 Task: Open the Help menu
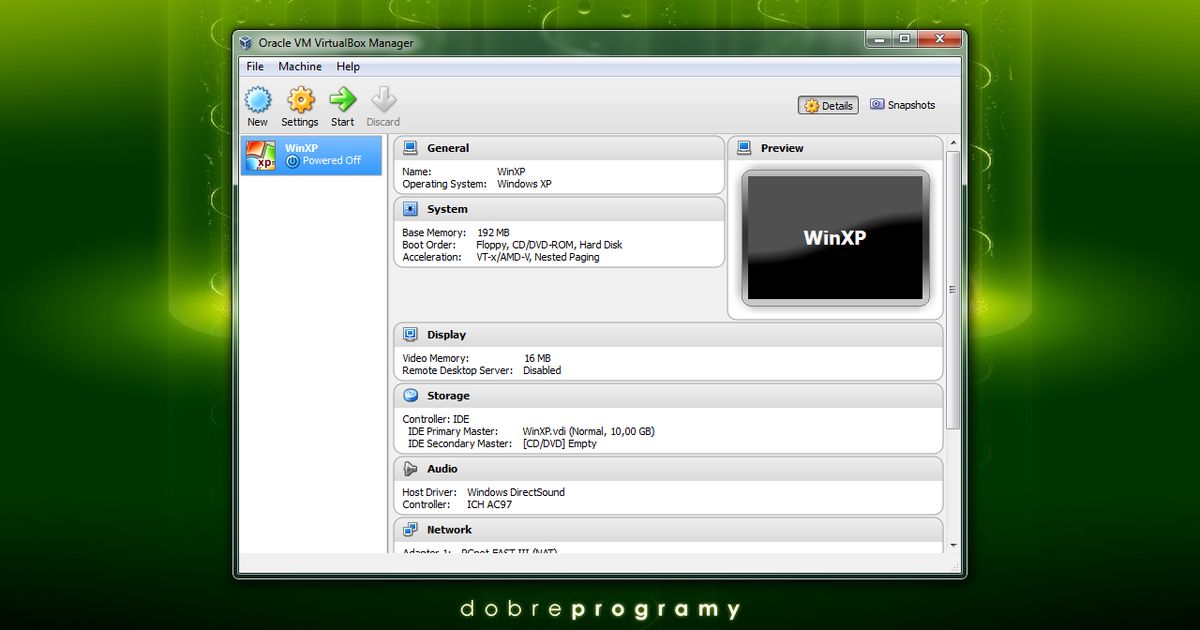tap(348, 66)
